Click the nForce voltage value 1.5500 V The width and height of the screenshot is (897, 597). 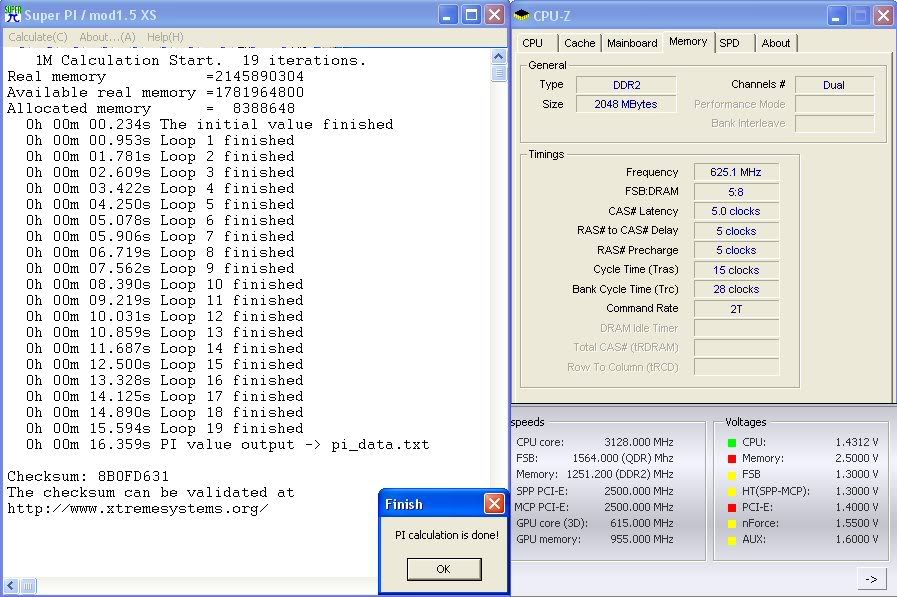857,523
